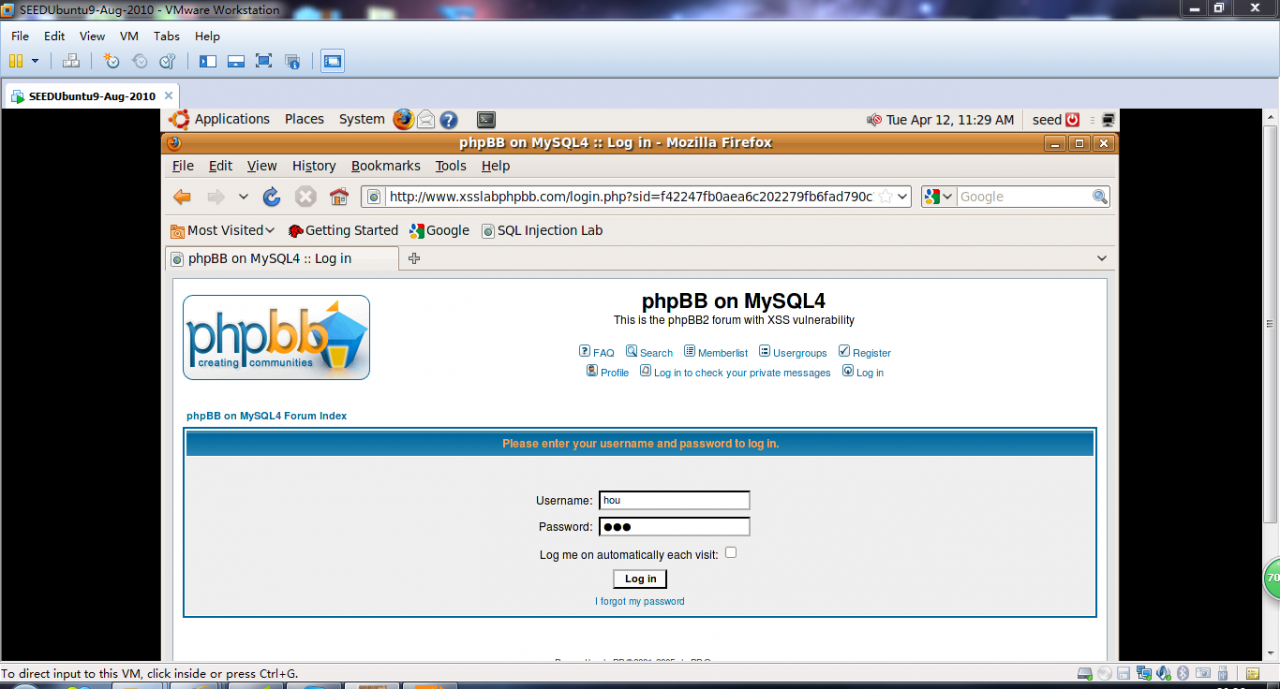Viewport: 1280px width, 689px height.
Task: Toggle the thumbnail bar view icon
Action: click(x=236, y=61)
